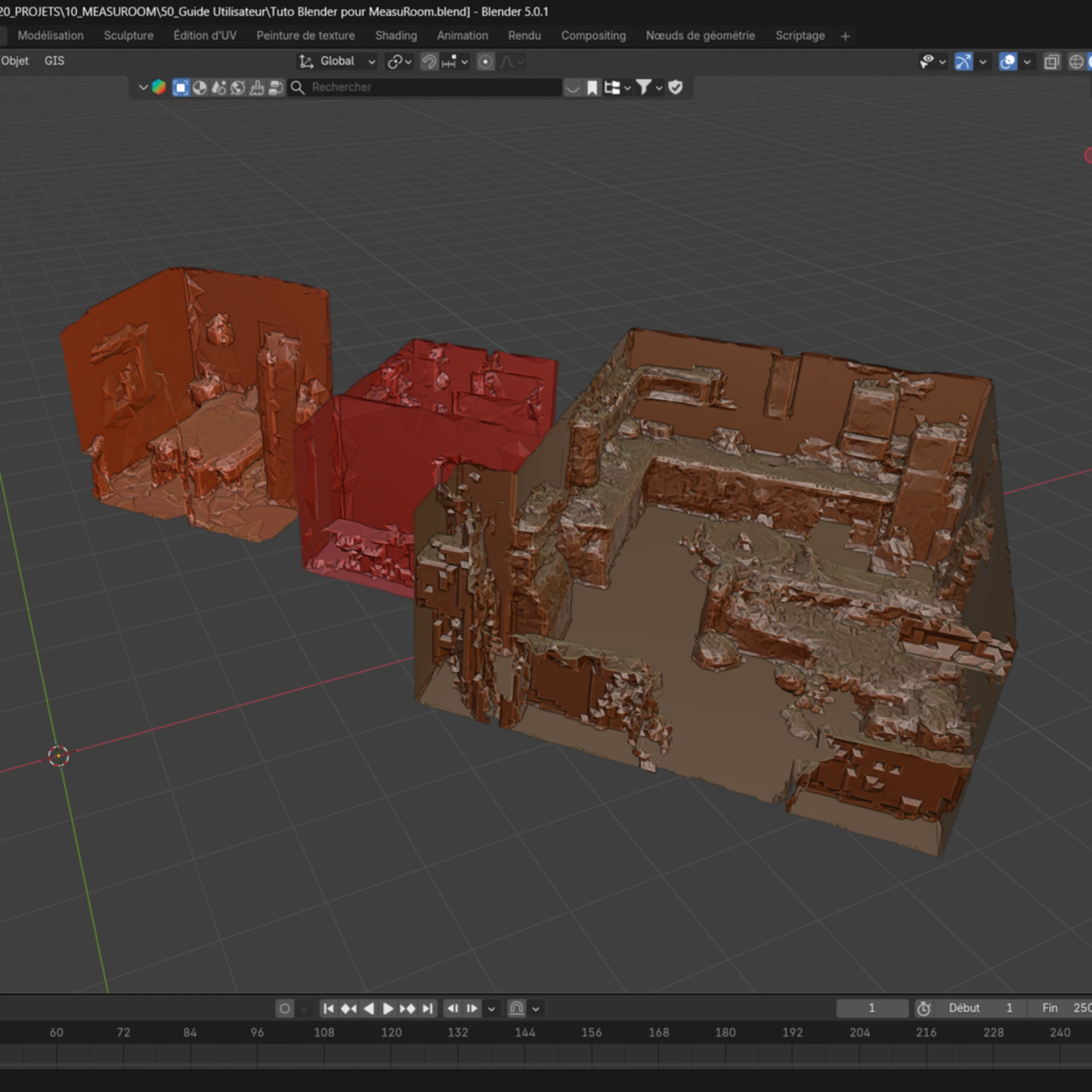Expand the Global transform orientation dropdown

[x=338, y=61]
